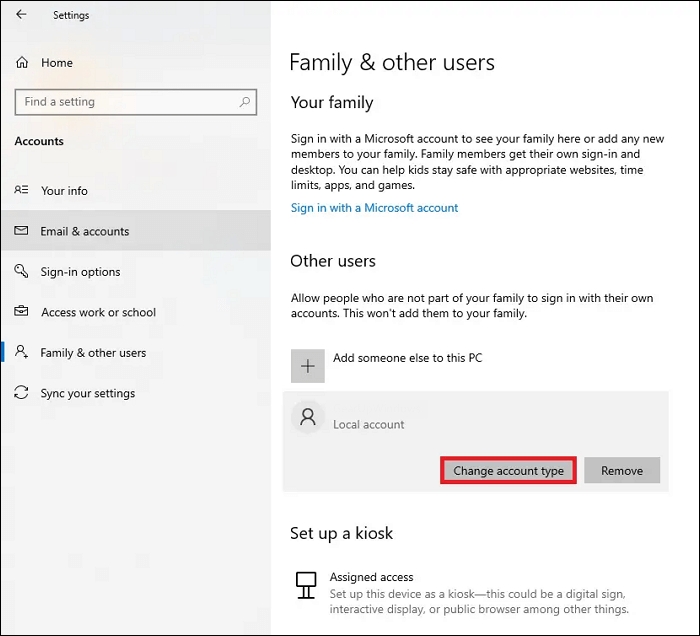Click the Your info person icon
700x636 pixels.
coord(21,190)
